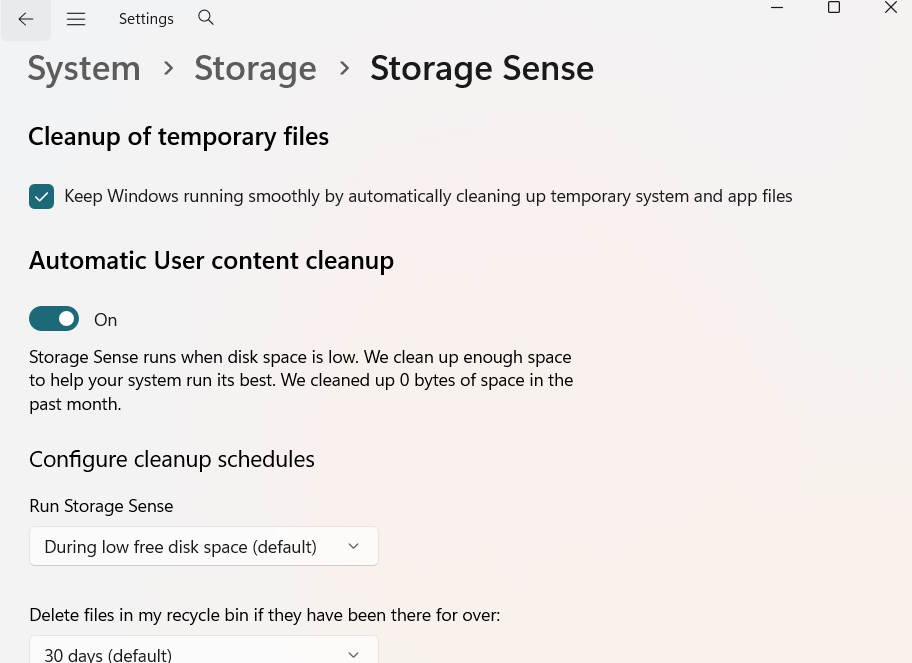Uncheck the temporary system files cleanup checkbox
This screenshot has height=663, width=912.
[41, 196]
